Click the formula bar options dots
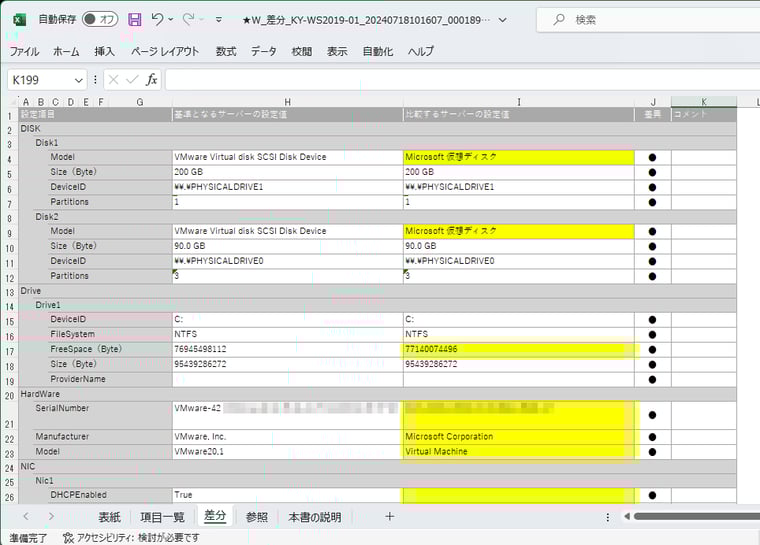The image size is (760, 545). pyautogui.click(x=95, y=80)
